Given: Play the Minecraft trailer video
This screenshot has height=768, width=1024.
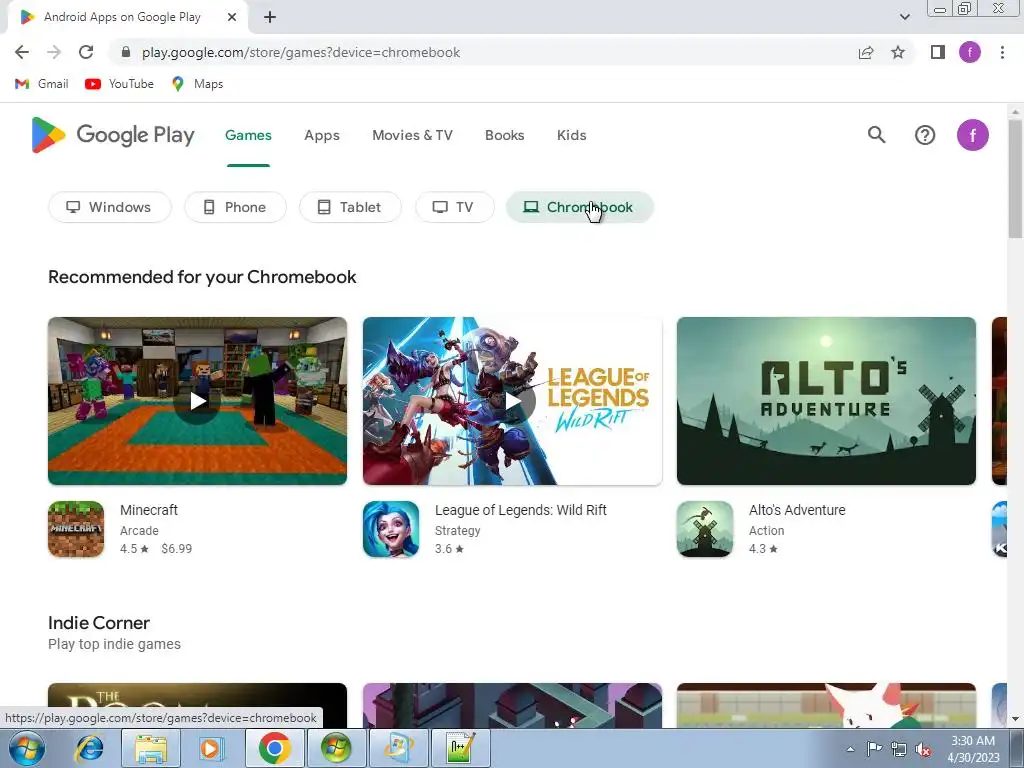Looking at the screenshot, I should tap(197, 401).
